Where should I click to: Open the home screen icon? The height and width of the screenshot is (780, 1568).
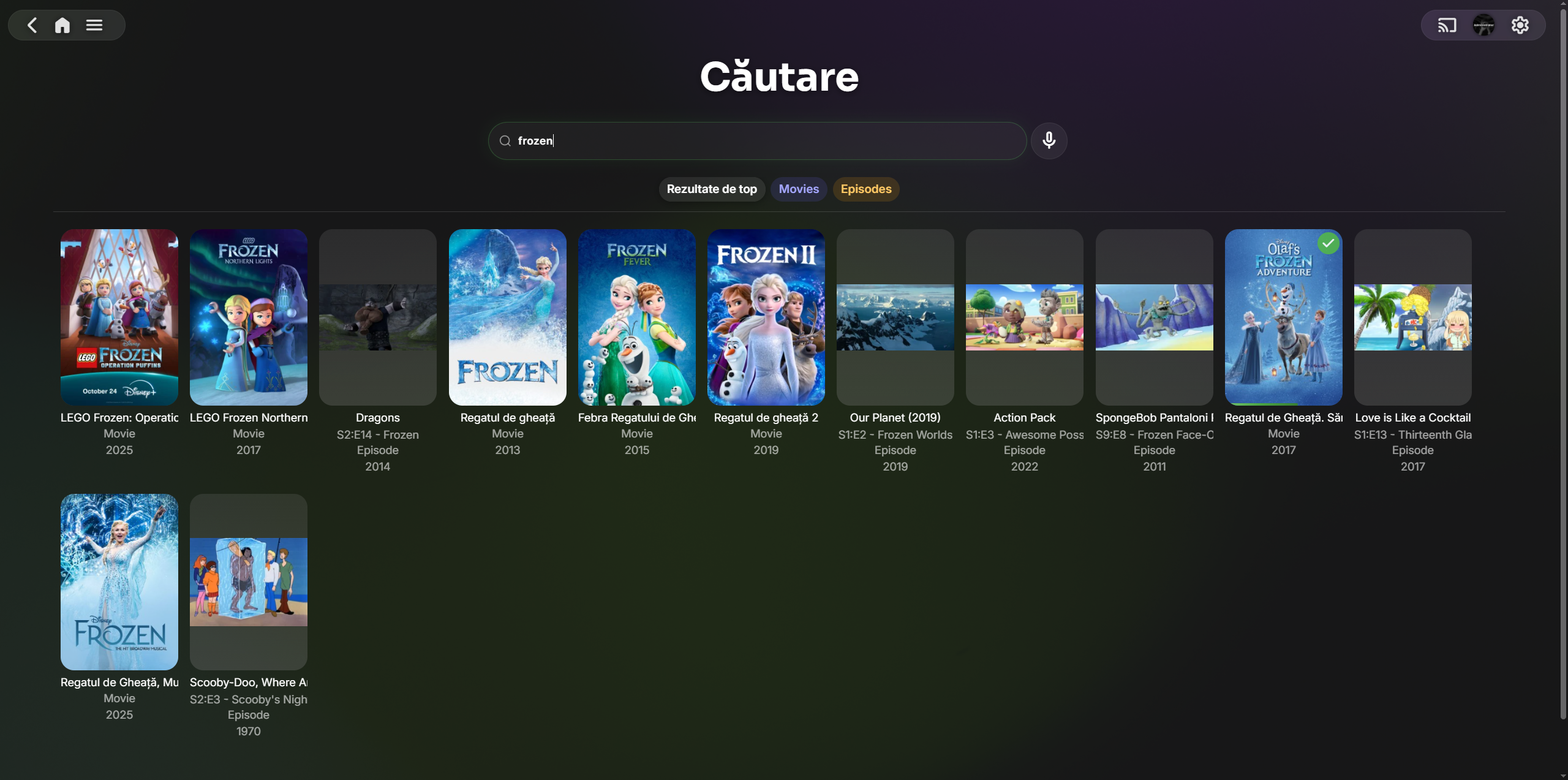pos(62,25)
